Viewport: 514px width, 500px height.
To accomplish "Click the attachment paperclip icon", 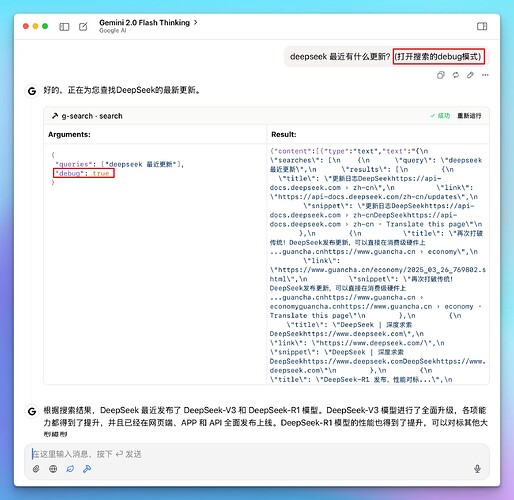I will (x=36, y=469).
